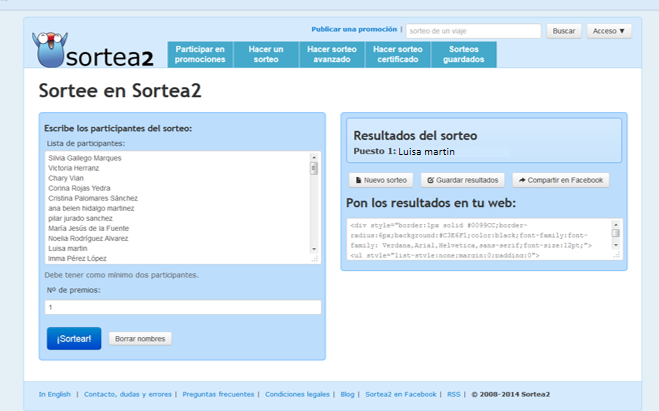Open Preguntas frecuentes footer link
Image resolution: width=659 pixels, height=411 pixels.
click(x=218, y=394)
